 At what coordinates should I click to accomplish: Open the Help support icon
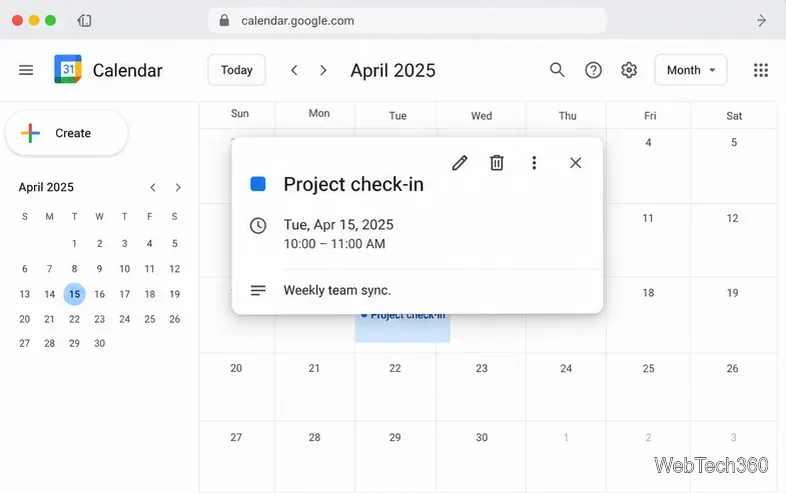[x=593, y=70]
